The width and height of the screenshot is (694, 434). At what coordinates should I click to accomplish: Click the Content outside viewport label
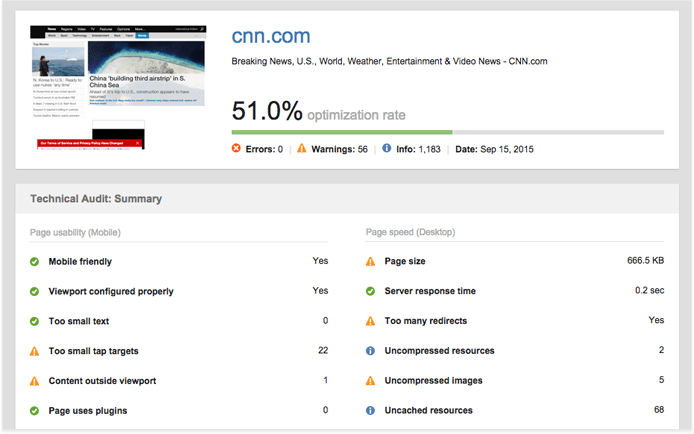pos(102,380)
